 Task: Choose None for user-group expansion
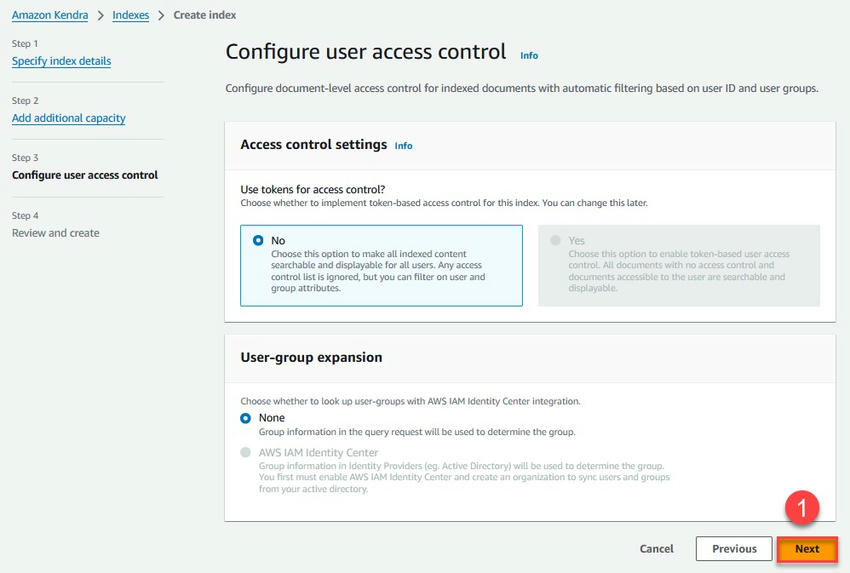(246, 418)
